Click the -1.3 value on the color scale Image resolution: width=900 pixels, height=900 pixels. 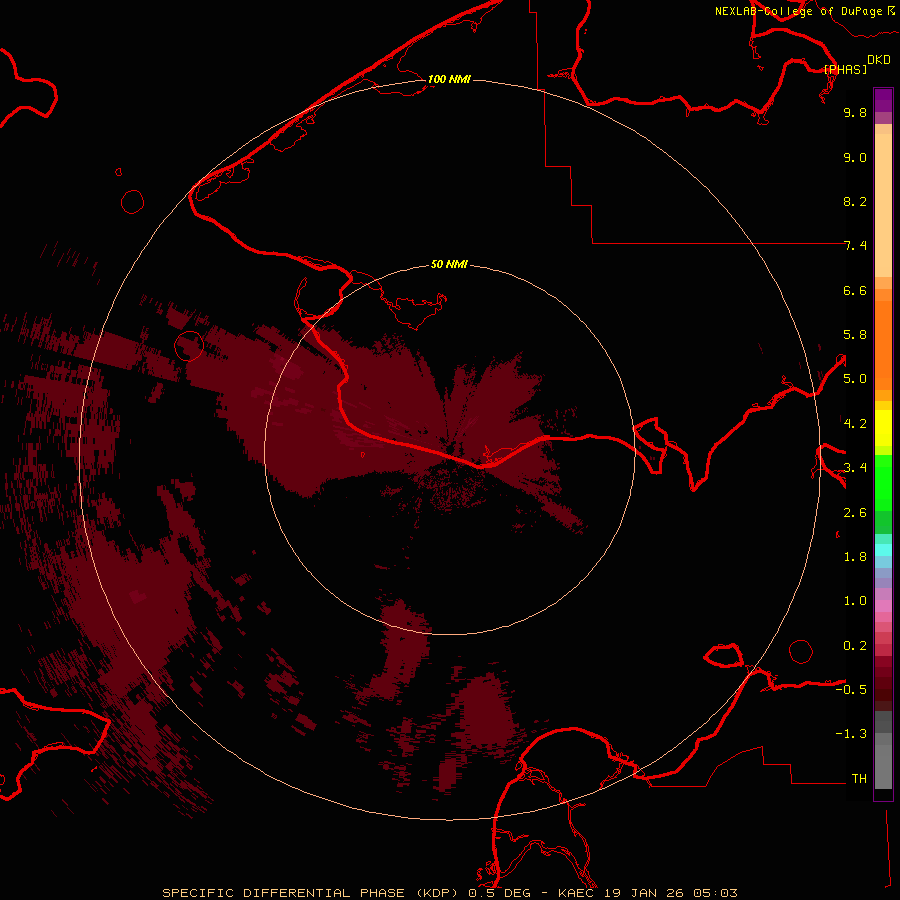851,734
